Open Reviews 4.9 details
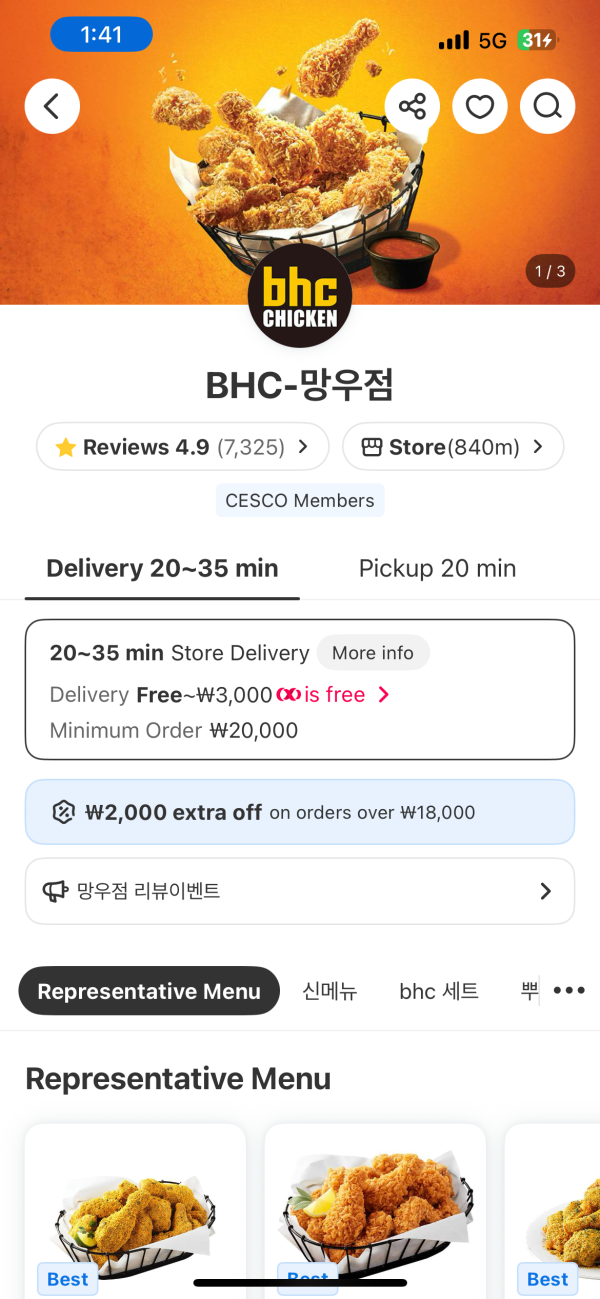Viewport: 600px width, 1299px height. point(182,447)
